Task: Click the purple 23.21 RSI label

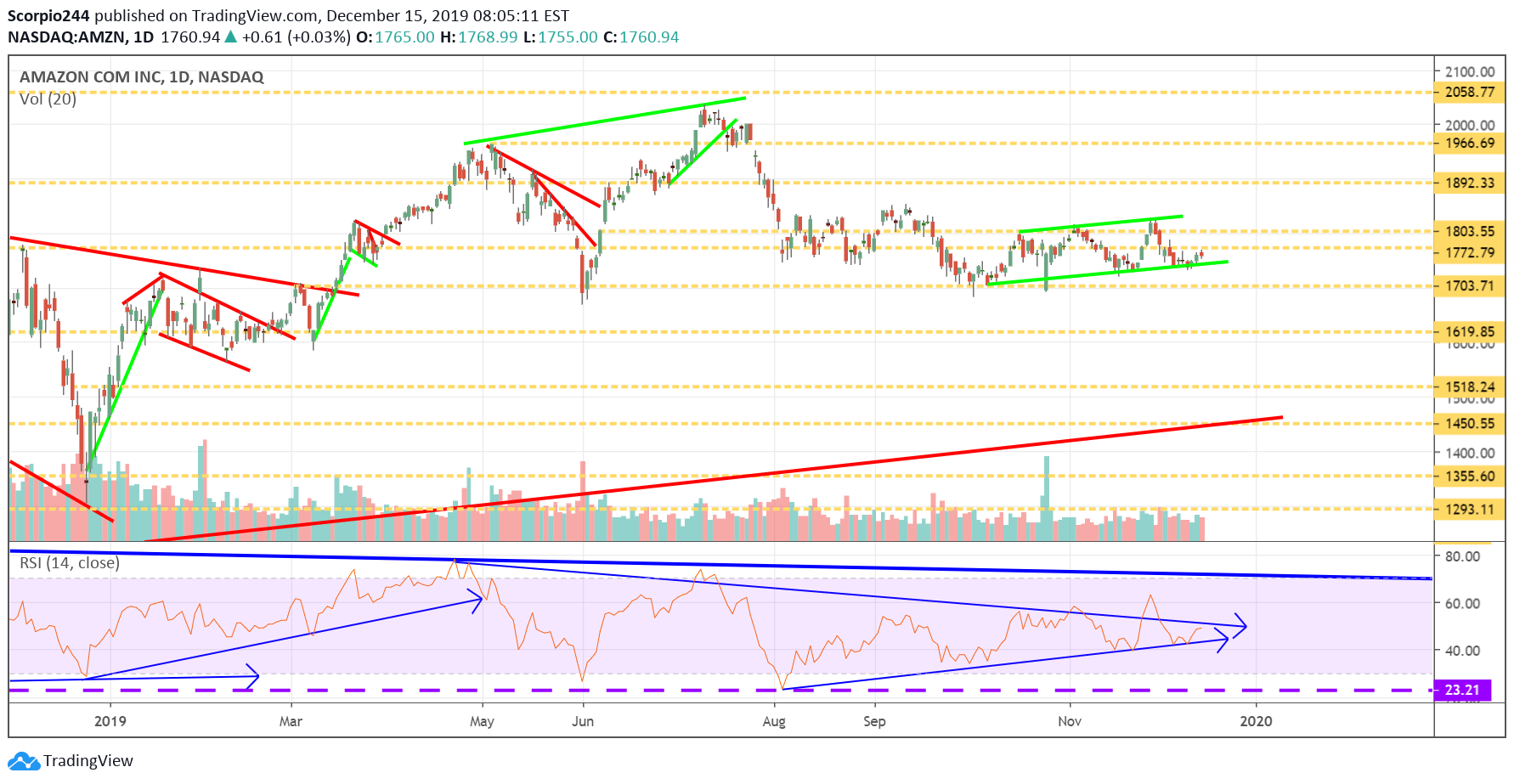Action: [1462, 690]
